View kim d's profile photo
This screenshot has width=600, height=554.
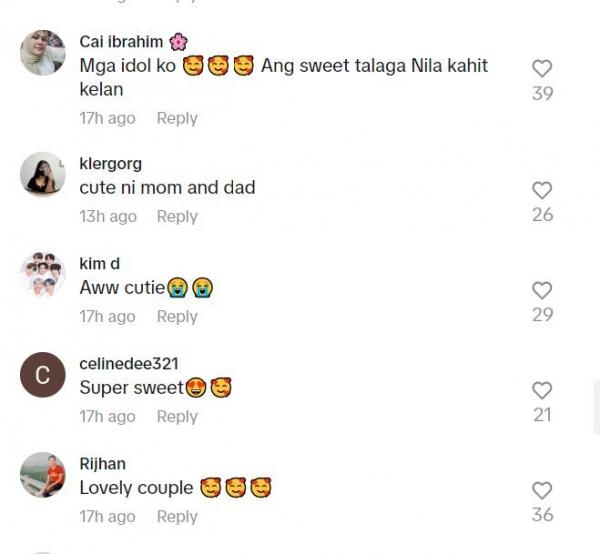tap(42, 275)
